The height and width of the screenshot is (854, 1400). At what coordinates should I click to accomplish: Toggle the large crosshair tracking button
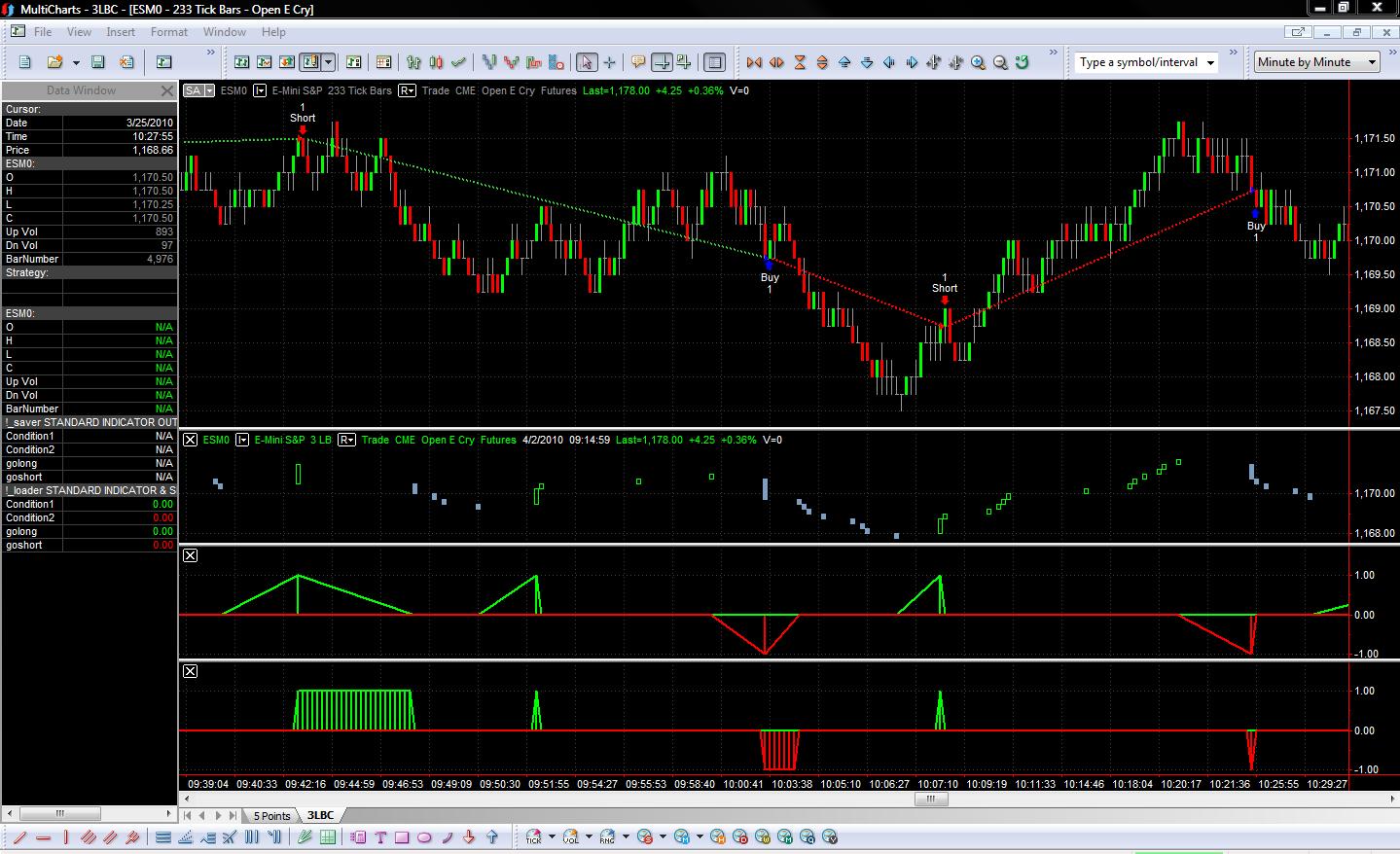(x=662, y=62)
